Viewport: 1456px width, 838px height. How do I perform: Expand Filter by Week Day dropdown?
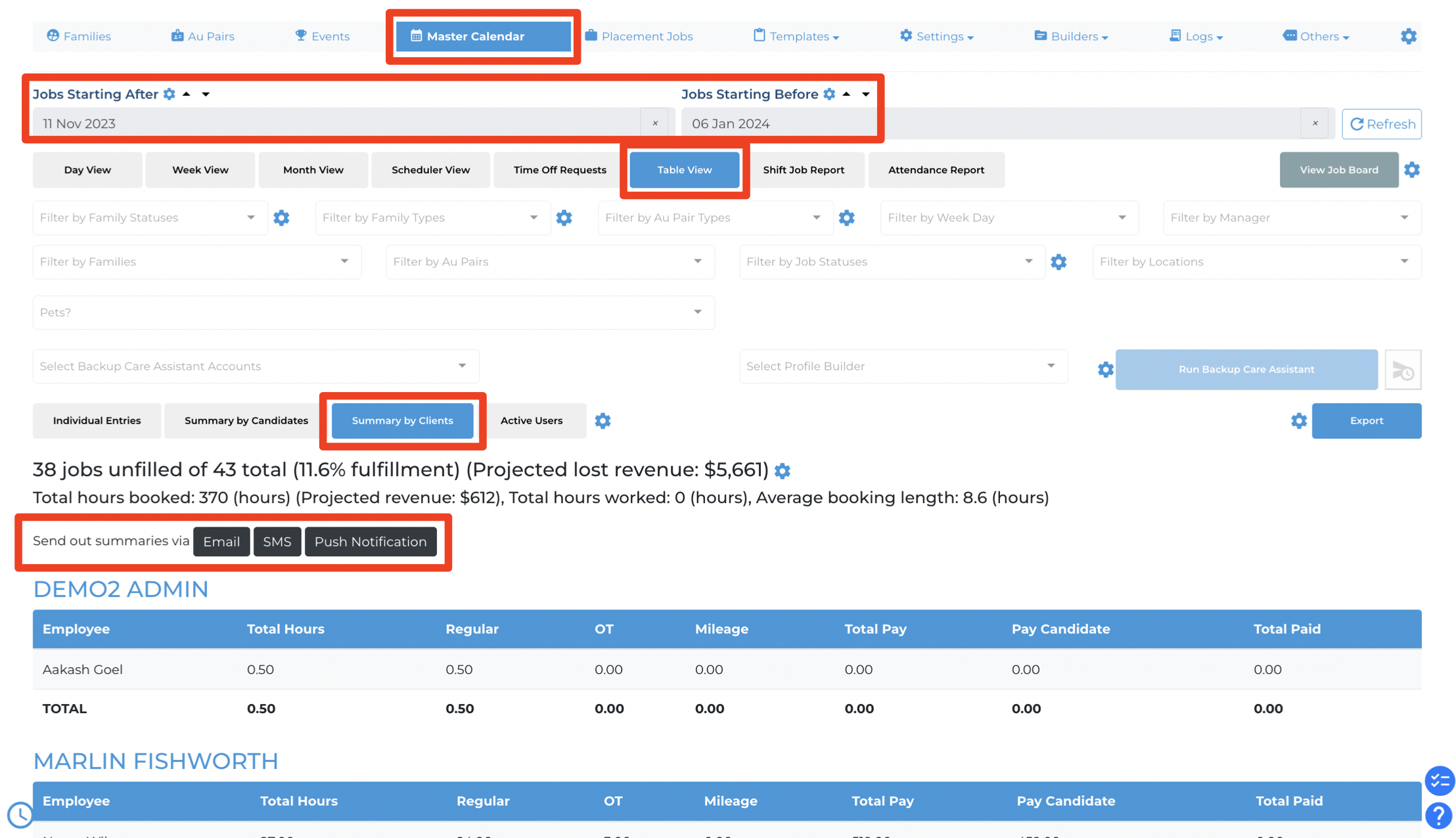1009,218
